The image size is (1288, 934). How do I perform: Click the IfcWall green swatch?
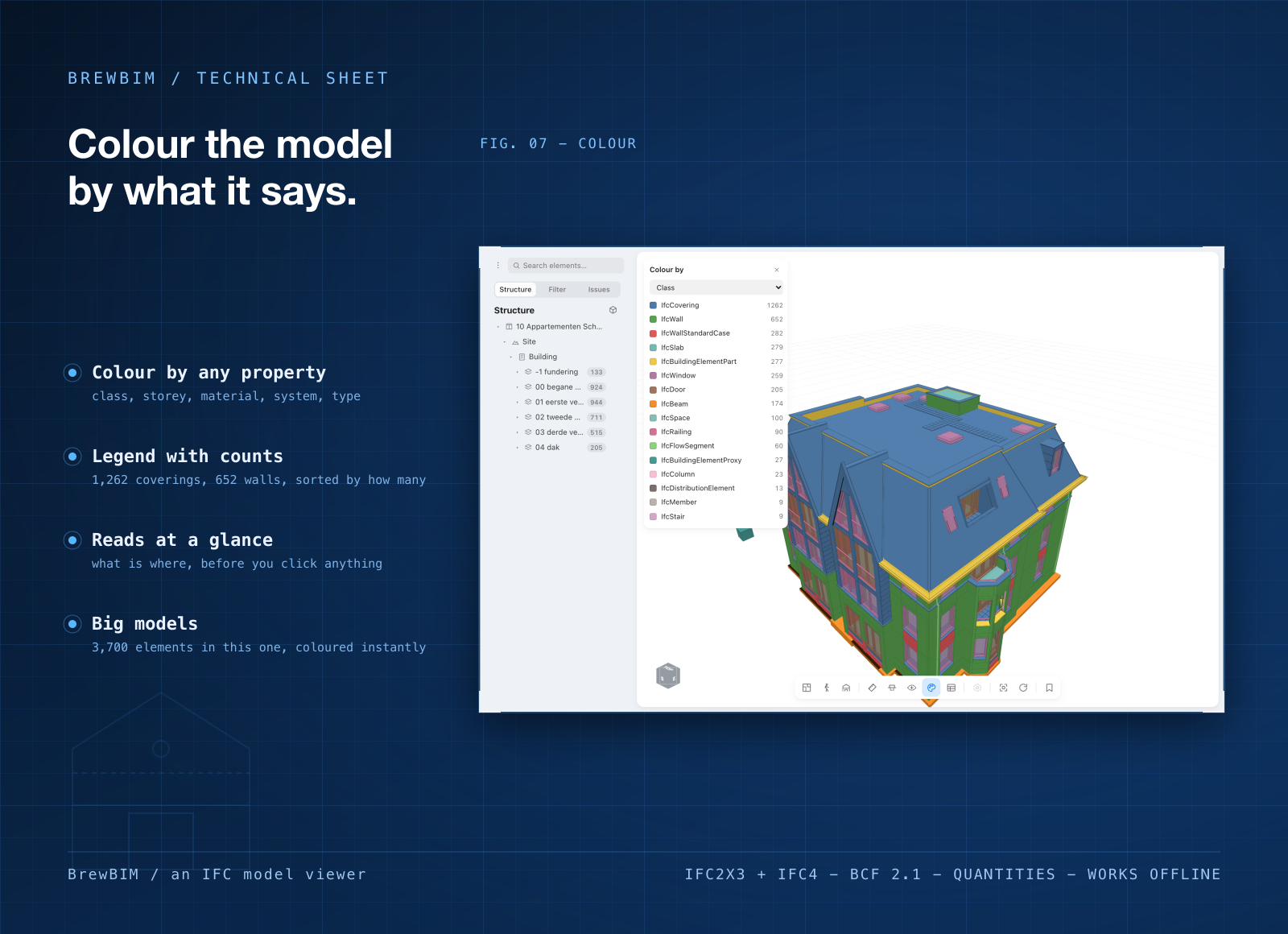pos(653,319)
